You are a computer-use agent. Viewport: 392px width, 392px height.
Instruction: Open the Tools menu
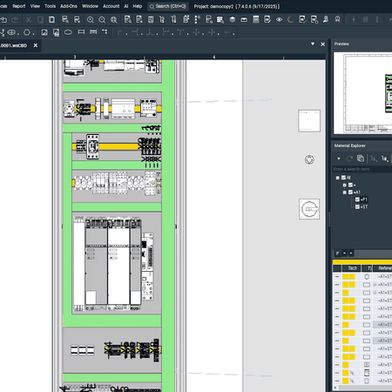point(50,6)
